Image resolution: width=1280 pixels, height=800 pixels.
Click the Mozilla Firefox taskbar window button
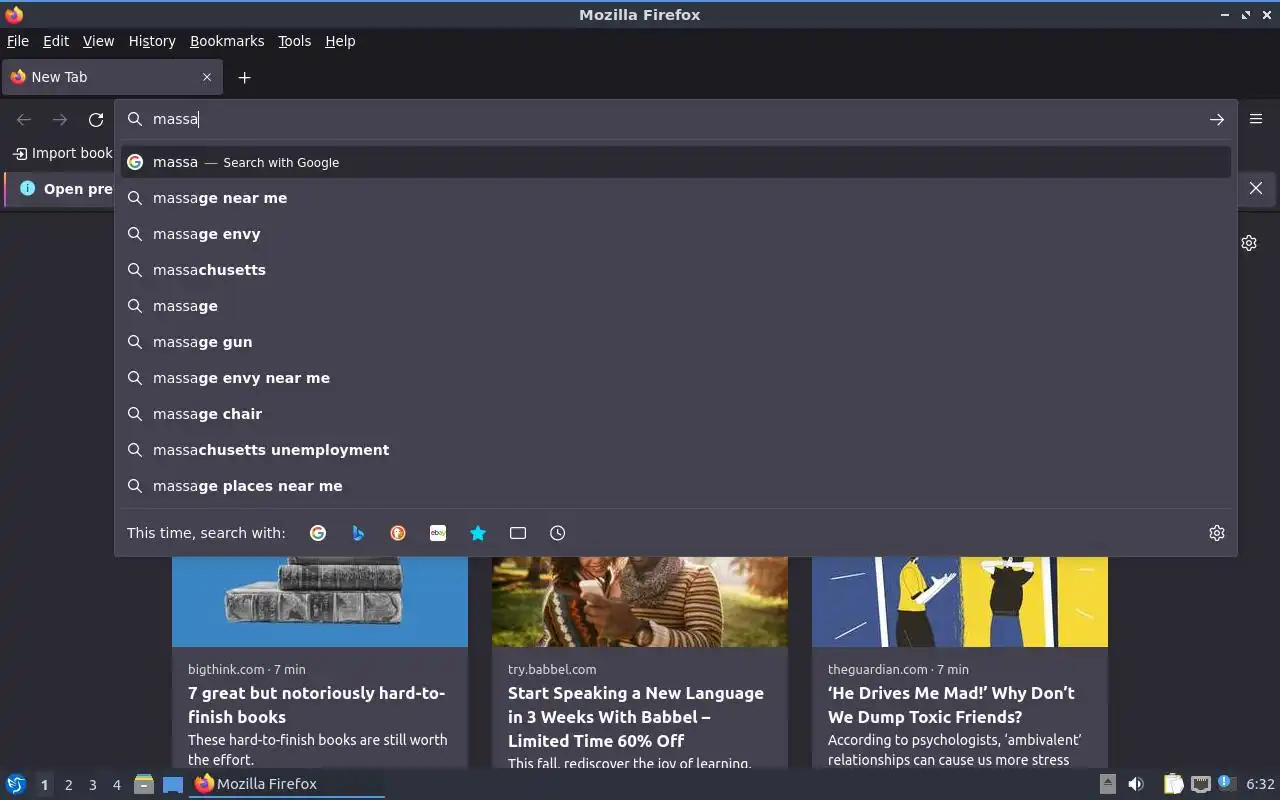tap(287, 784)
